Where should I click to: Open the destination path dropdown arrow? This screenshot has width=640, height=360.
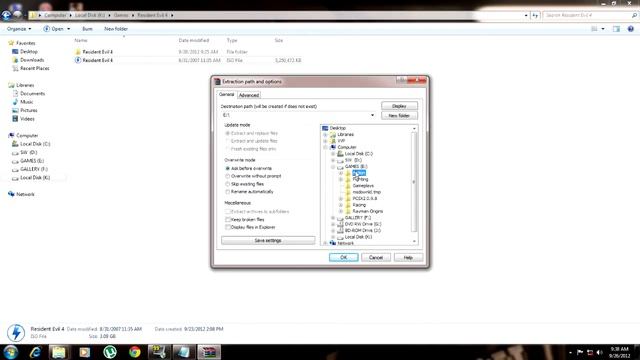[372, 116]
